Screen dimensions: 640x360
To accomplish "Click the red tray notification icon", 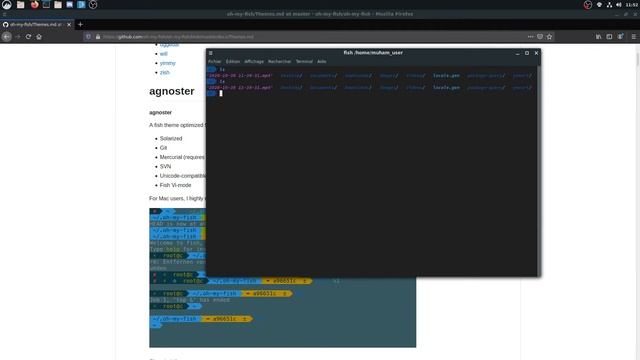I will [x=588, y=5].
